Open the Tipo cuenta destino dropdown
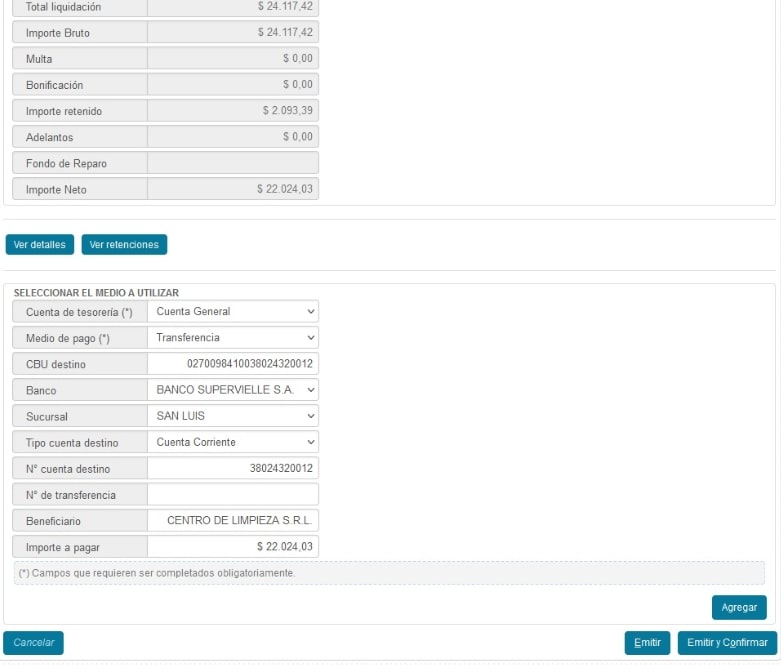This screenshot has width=781, height=665. pyautogui.click(x=232, y=442)
